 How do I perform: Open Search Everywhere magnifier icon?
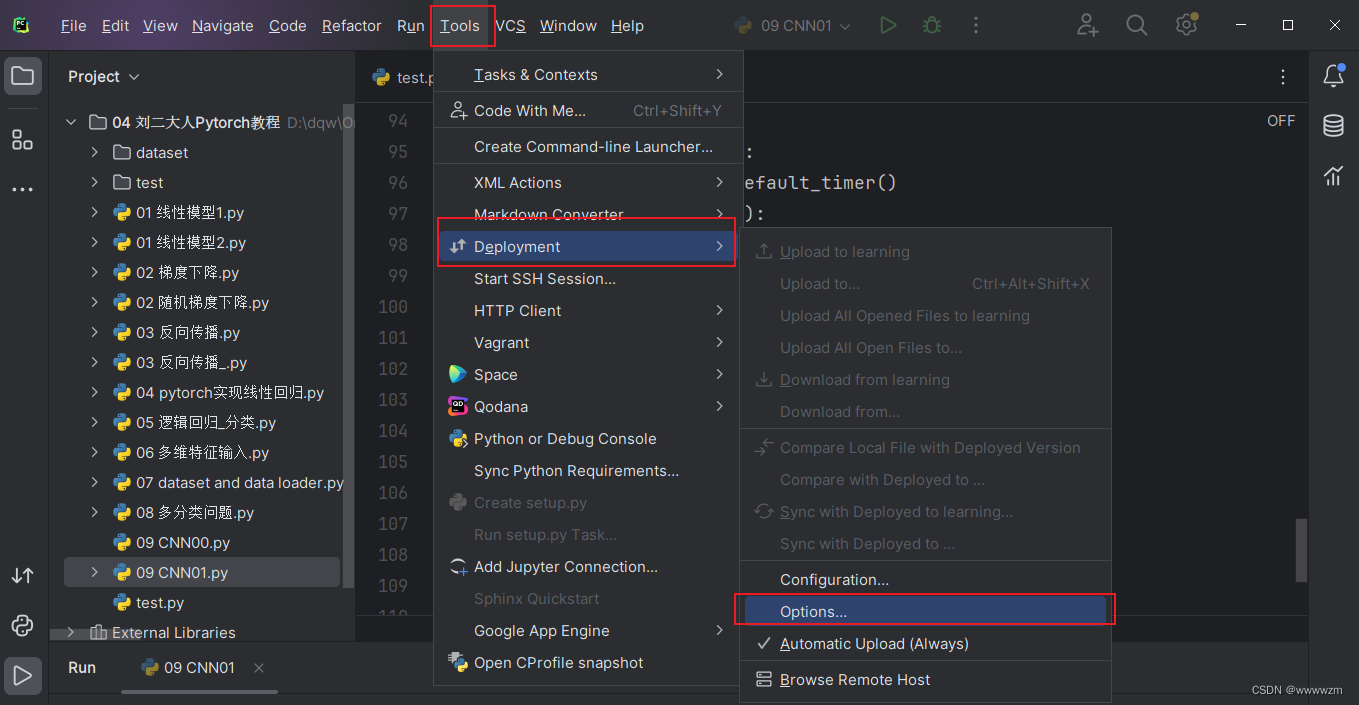coord(1137,26)
